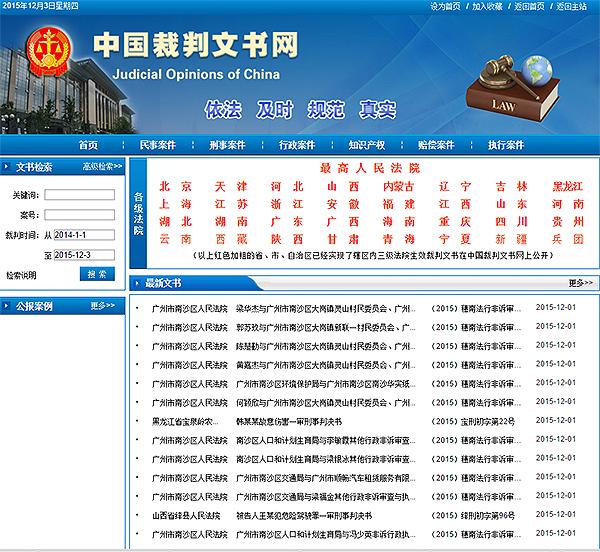Focus the 关键词 keyword input field
This screenshot has height=552, width=600.
(x=80, y=195)
